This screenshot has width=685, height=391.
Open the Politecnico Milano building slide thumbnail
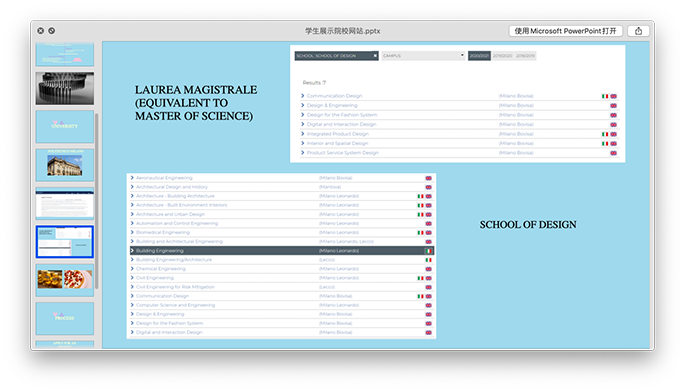65,165
